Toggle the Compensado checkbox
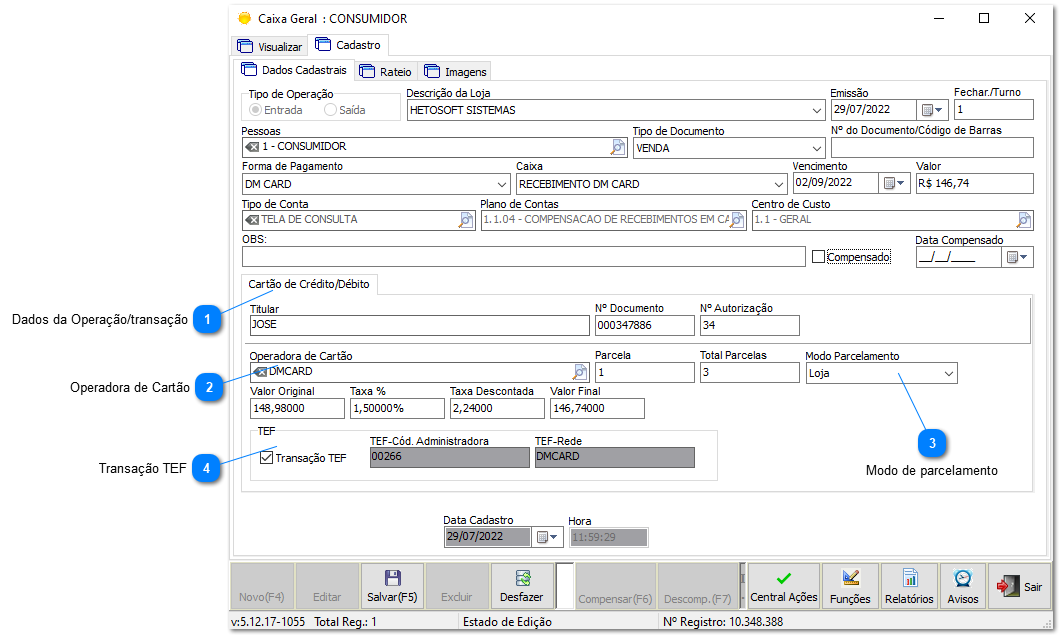 (819, 257)
